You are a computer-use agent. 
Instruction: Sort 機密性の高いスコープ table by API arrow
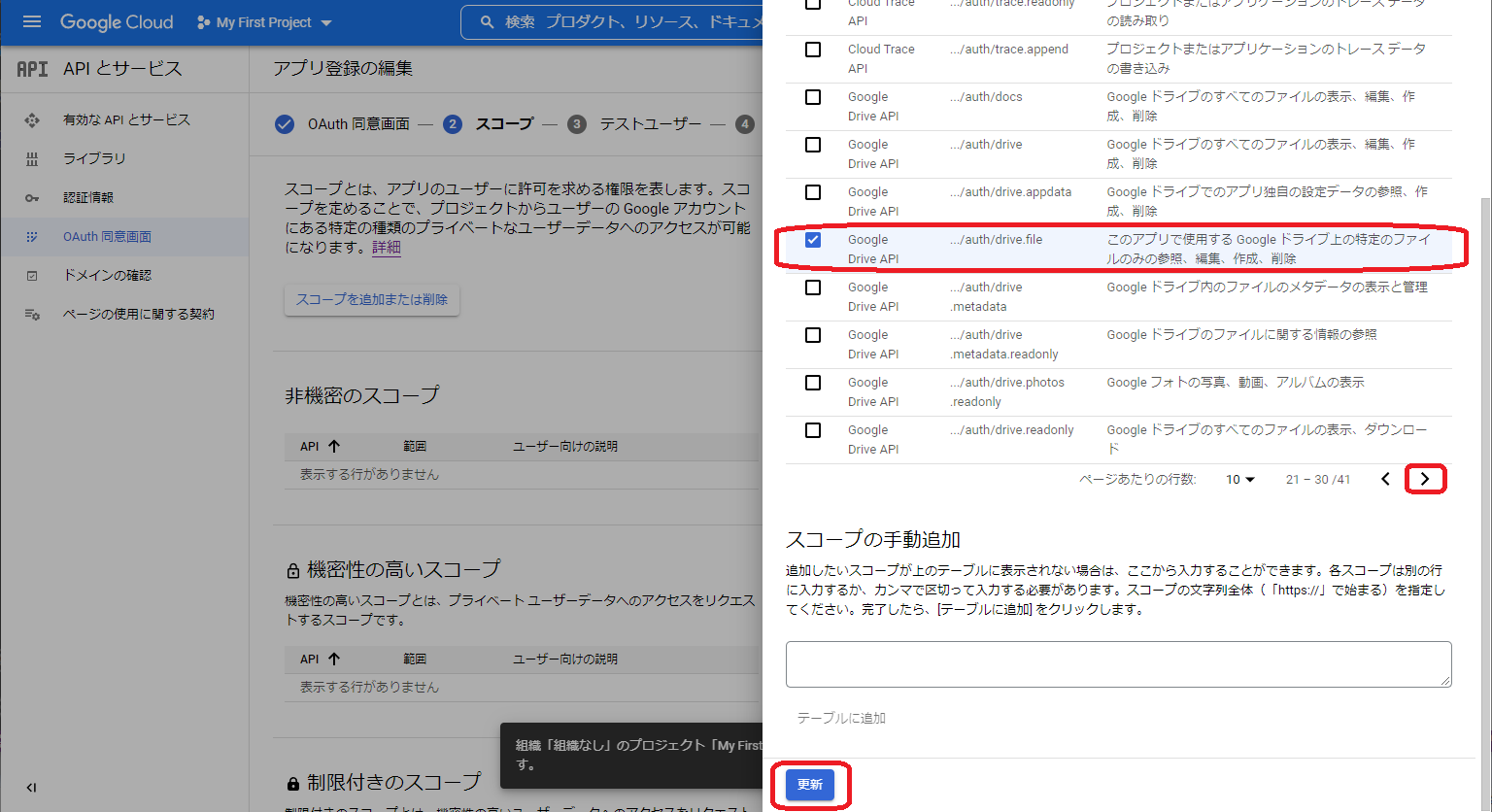[x=334, y=659]
